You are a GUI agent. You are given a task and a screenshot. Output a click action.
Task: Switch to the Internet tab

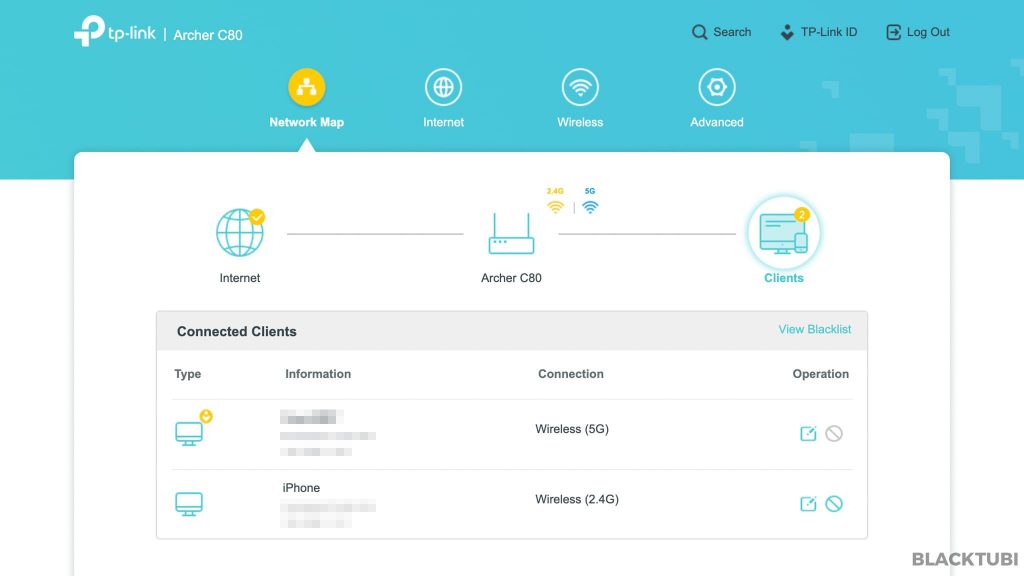pos(443,99)
